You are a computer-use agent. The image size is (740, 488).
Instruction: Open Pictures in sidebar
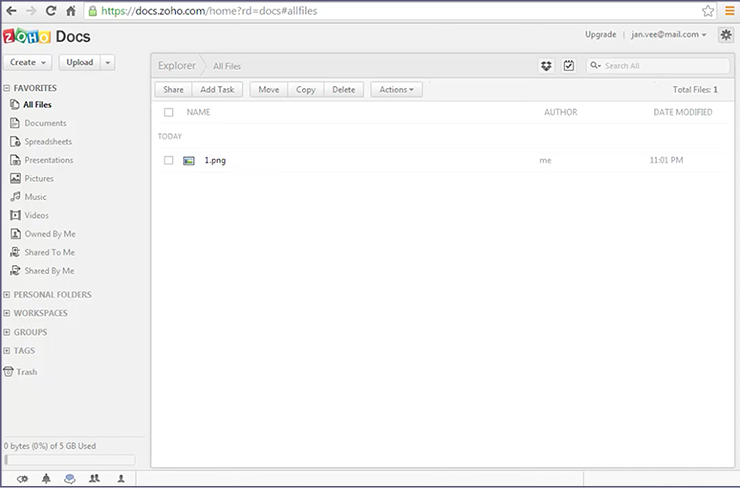point(32,178)
